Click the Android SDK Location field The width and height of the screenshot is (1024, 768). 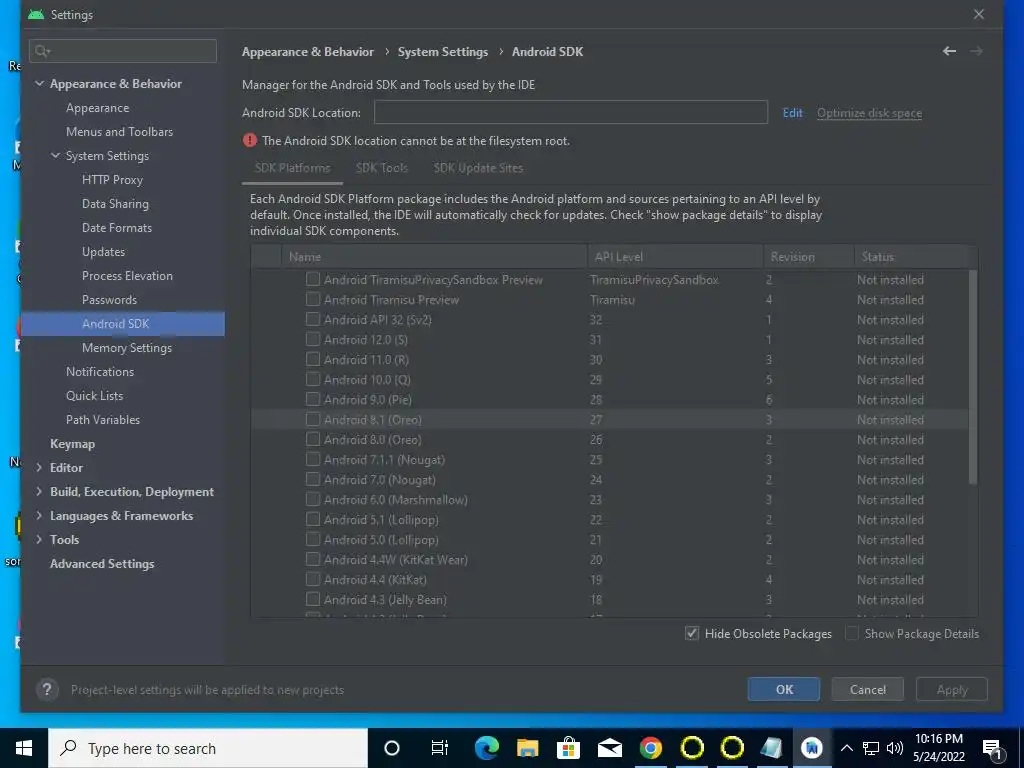(x=570, y=112)
